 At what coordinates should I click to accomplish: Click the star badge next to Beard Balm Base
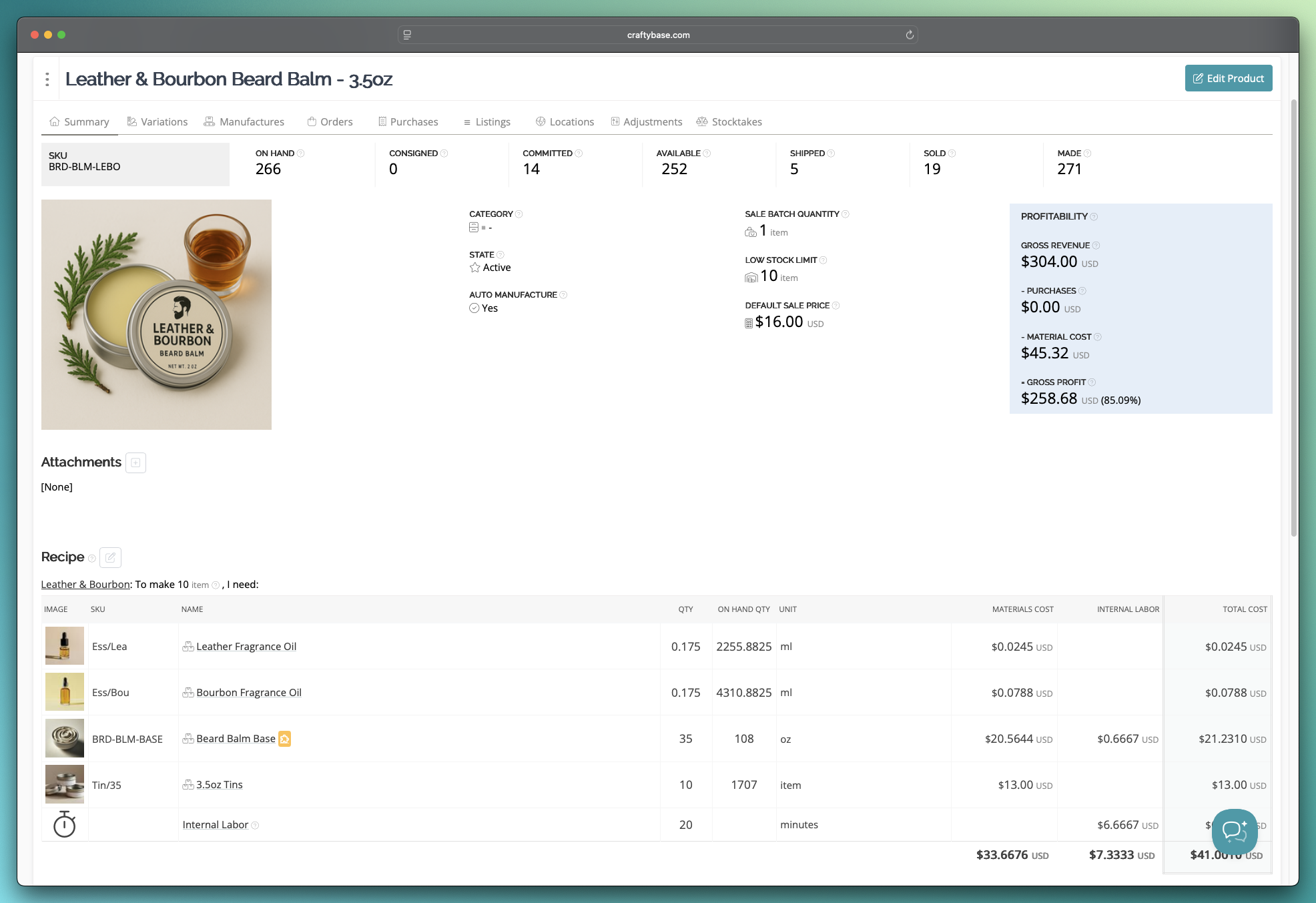click(x=285, y=739)
